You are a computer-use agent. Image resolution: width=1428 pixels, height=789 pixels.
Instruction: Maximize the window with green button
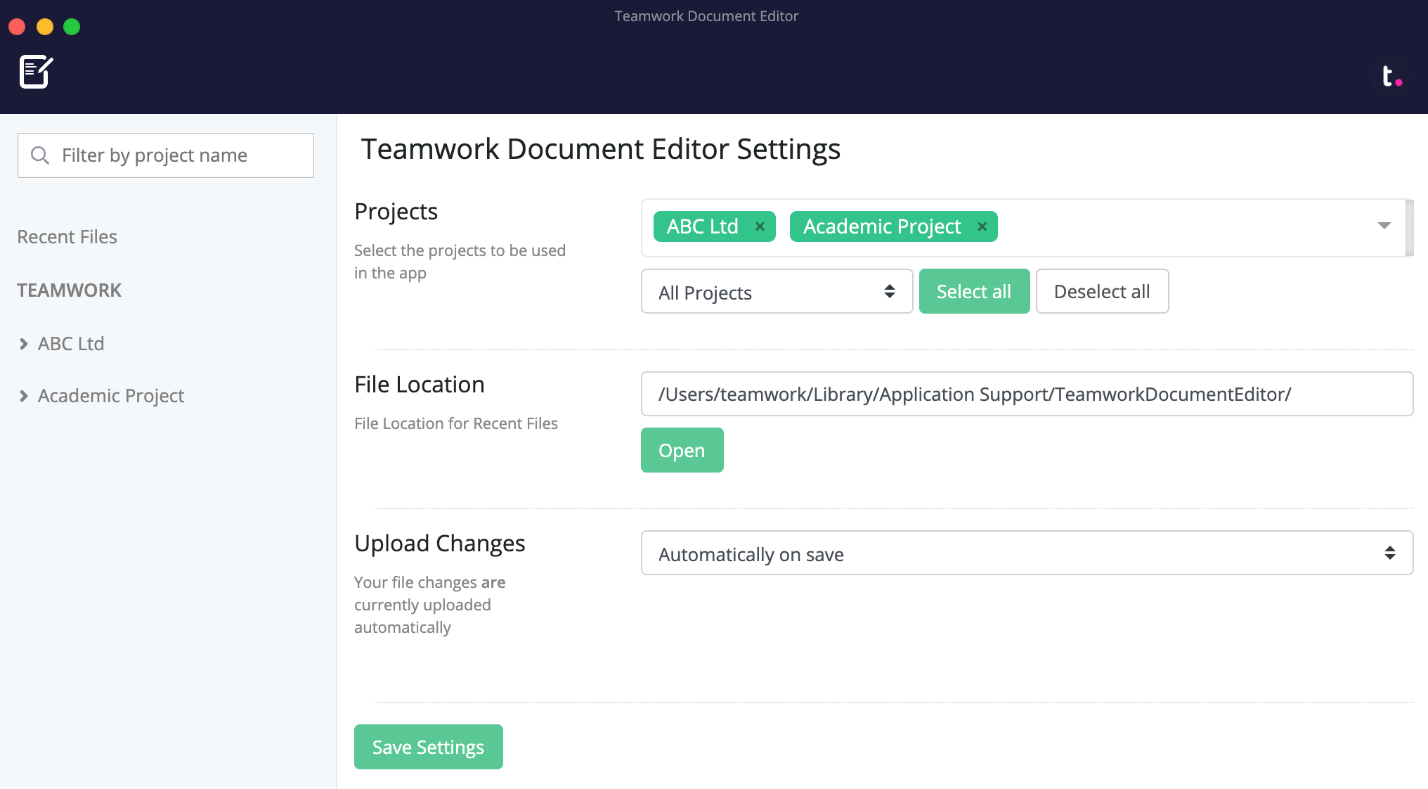tap(71, 27)
